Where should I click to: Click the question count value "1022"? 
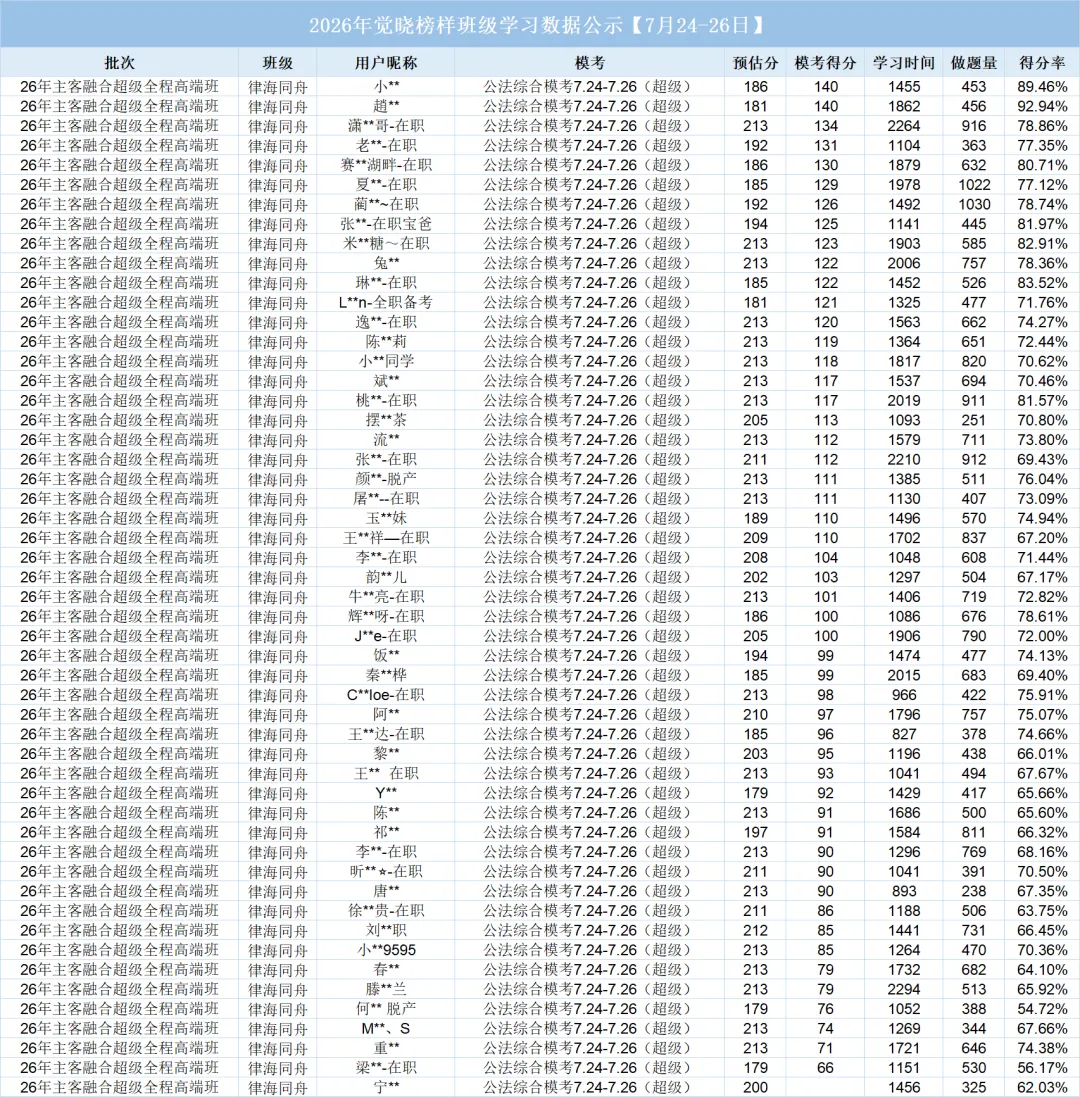pos(974,185)
